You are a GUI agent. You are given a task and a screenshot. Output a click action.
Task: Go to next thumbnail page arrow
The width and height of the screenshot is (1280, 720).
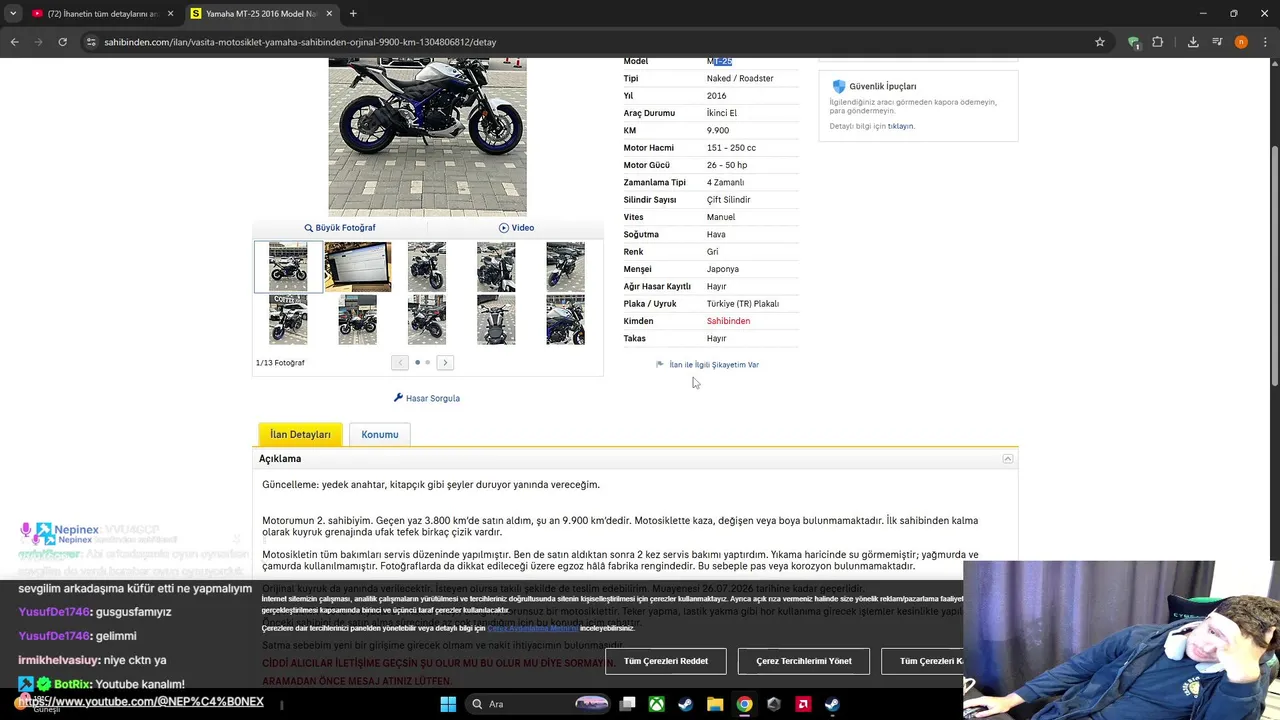(x=445, y=363)
